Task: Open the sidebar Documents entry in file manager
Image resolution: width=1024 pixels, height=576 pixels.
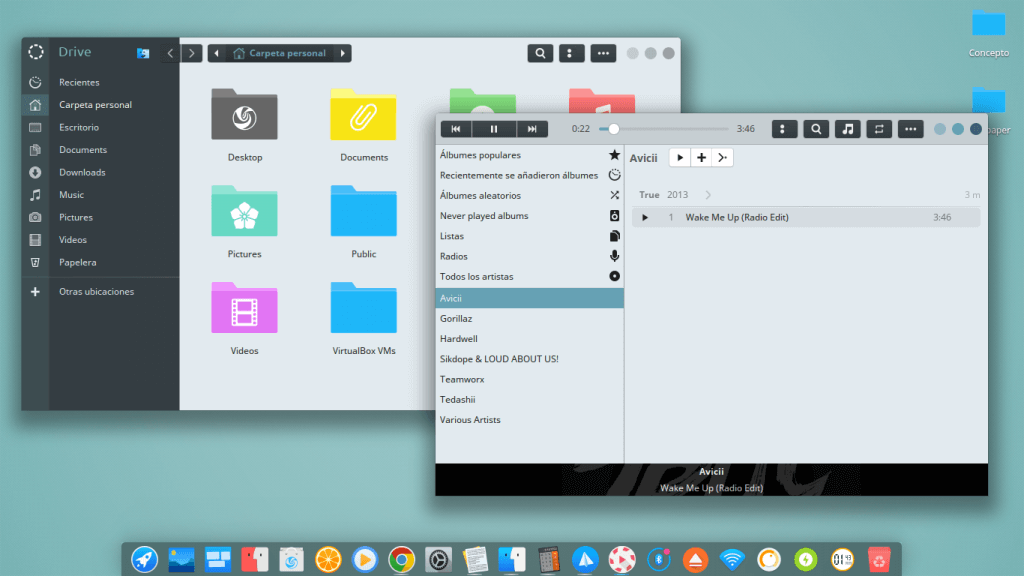Action: [101, 150]
